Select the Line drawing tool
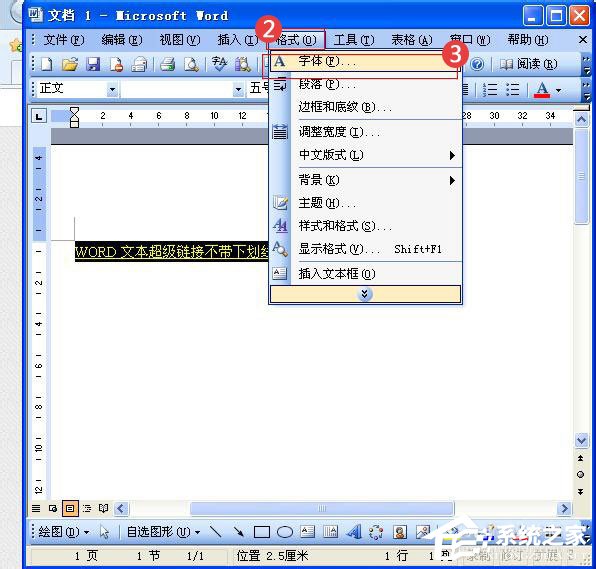596x569 pixels. pos(216,531)
